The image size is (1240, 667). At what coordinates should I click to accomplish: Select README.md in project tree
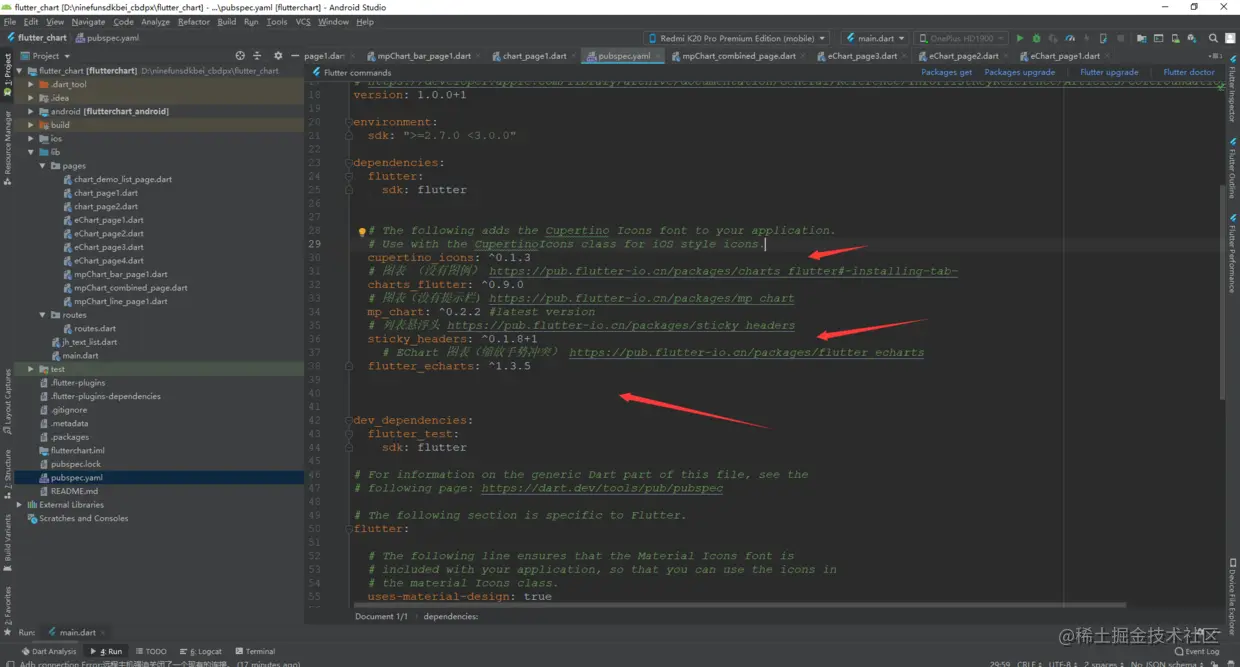pyautogui.click(x=74, y=491)
